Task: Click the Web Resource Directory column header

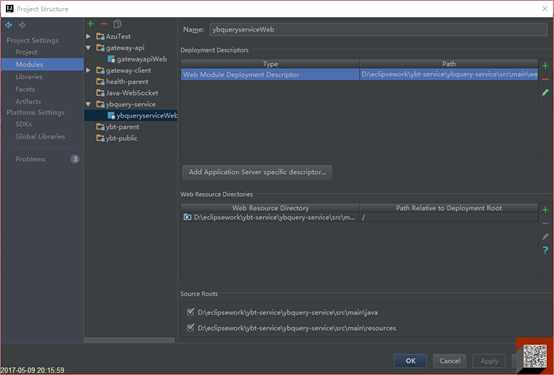Action: [x=270, y=208]
